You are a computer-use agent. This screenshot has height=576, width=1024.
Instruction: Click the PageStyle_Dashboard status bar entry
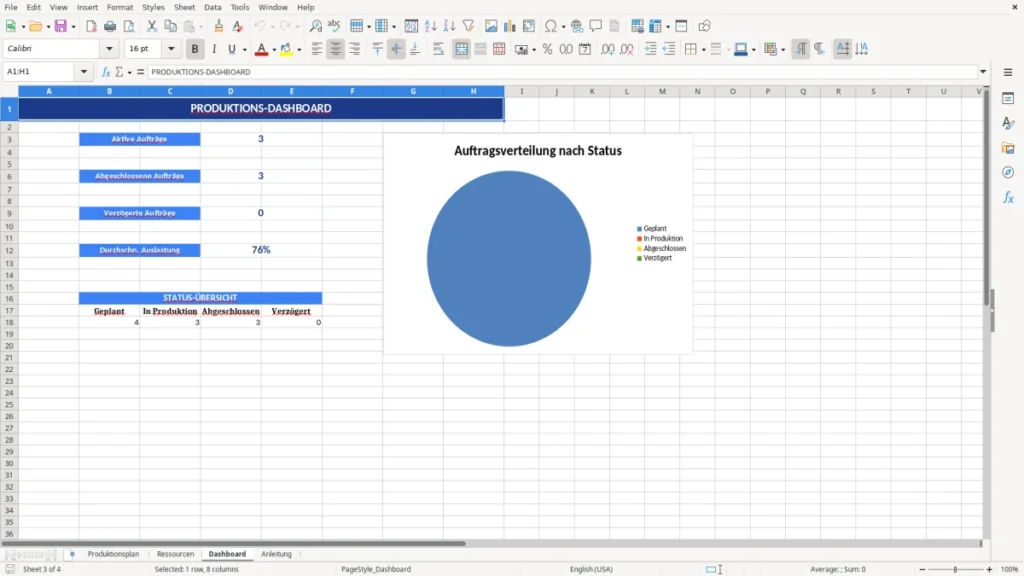[376, 569]
